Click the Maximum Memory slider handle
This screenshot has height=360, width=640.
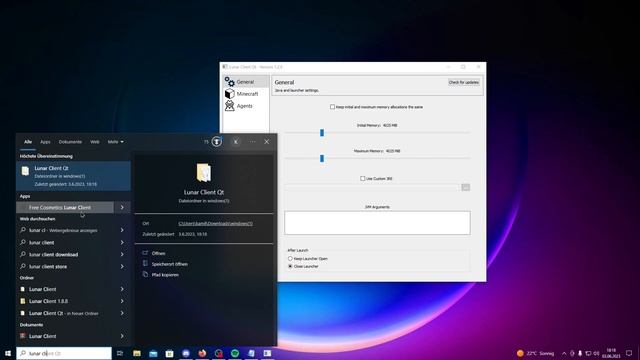coord(322,158)
